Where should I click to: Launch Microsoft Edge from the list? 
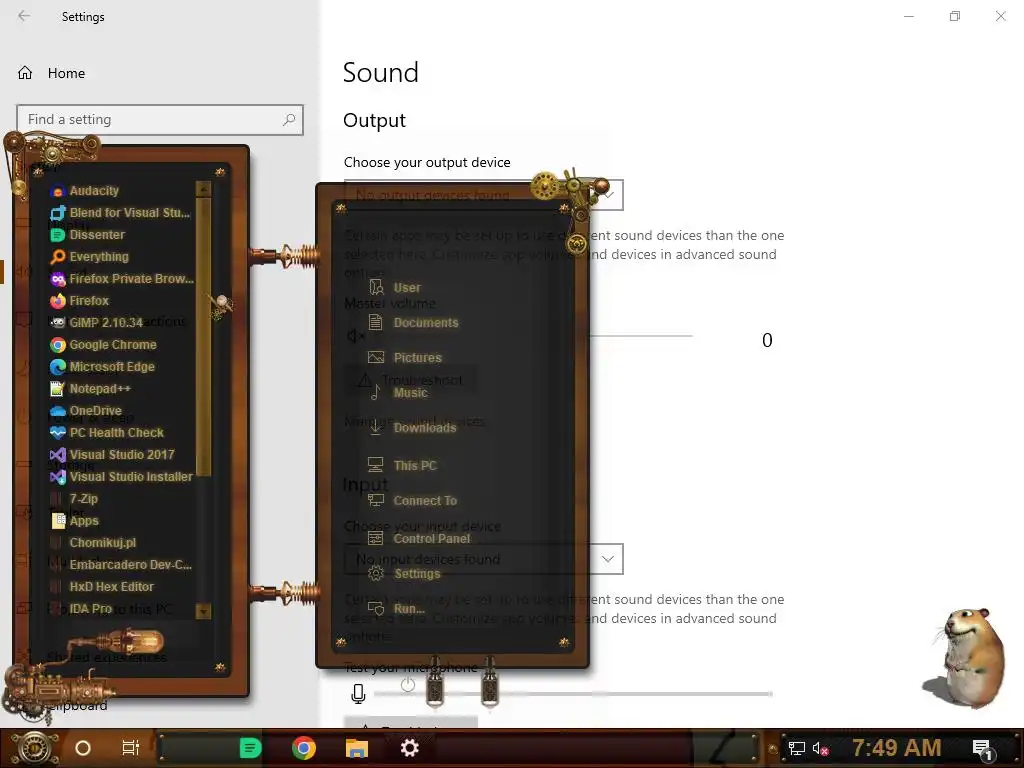pos(103,367)
